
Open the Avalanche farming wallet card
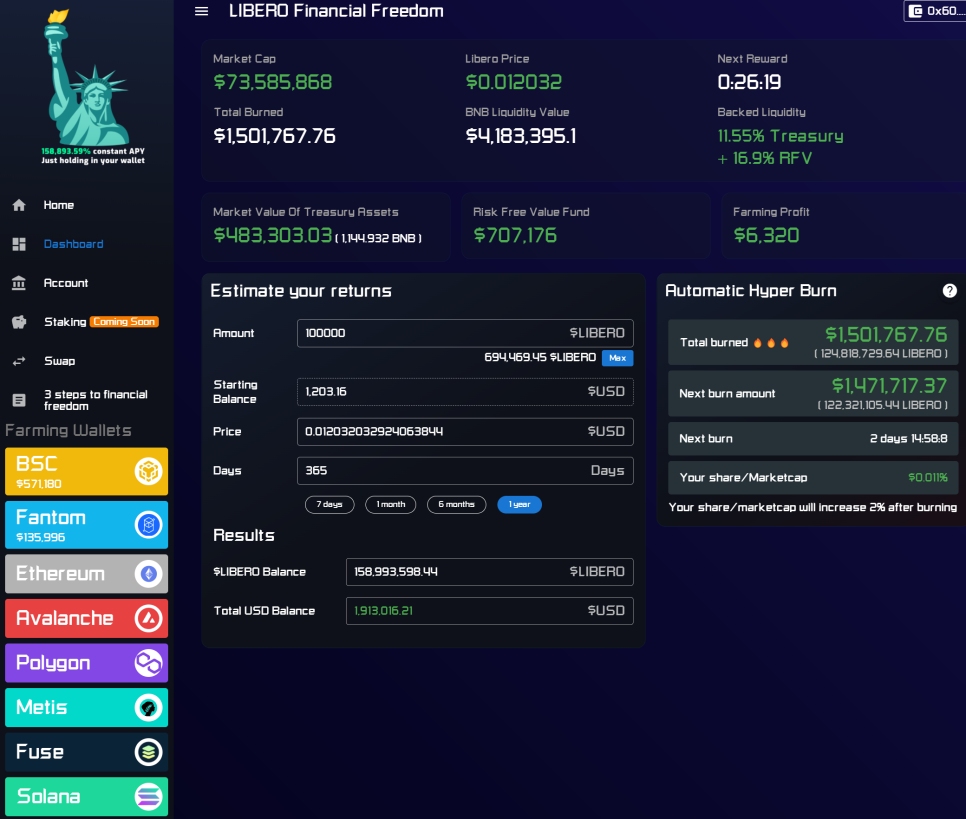click(86, 618)
